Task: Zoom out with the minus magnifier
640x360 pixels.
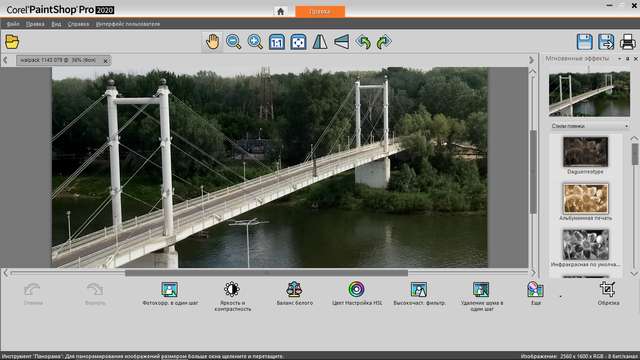Action: 233,42
